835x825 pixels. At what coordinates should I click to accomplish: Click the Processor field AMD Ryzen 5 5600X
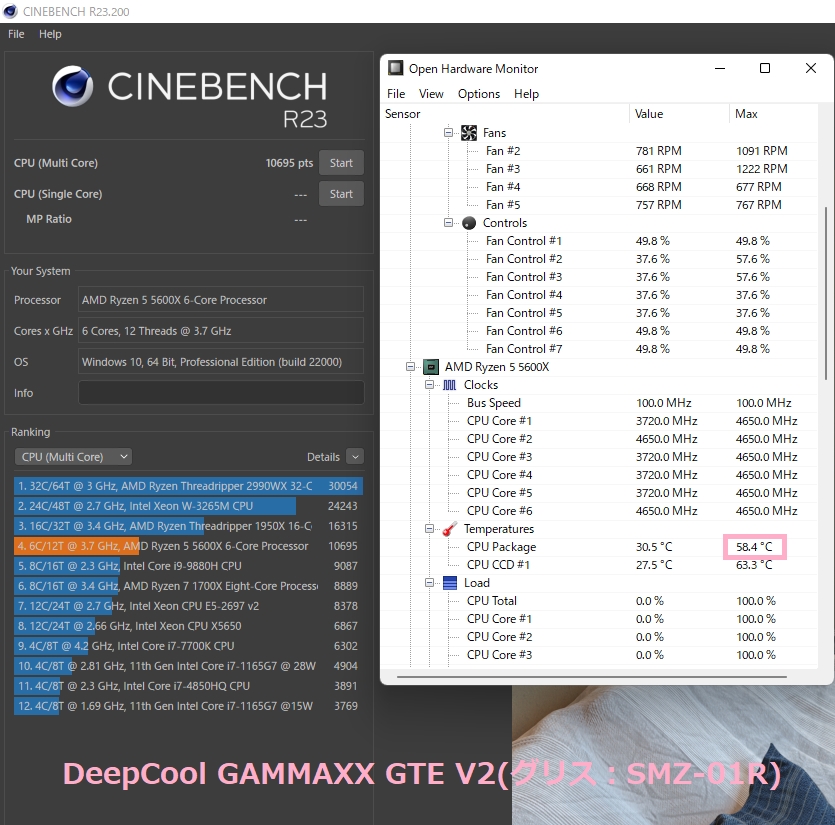(x=221, y=300)
